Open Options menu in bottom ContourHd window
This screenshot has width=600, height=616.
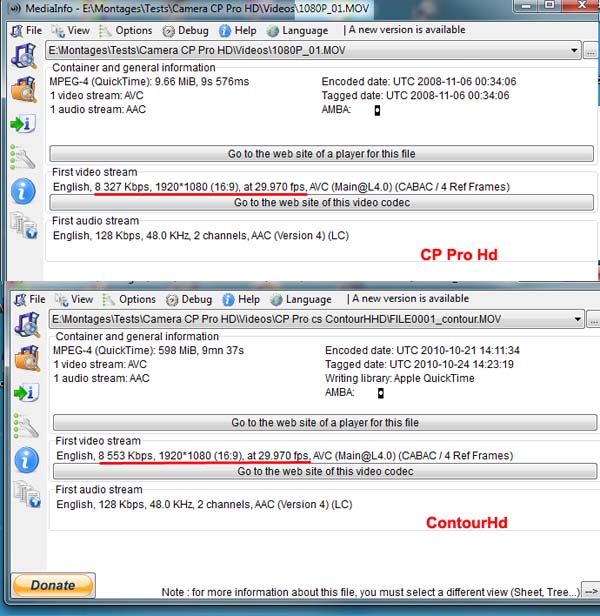(129, 299)
